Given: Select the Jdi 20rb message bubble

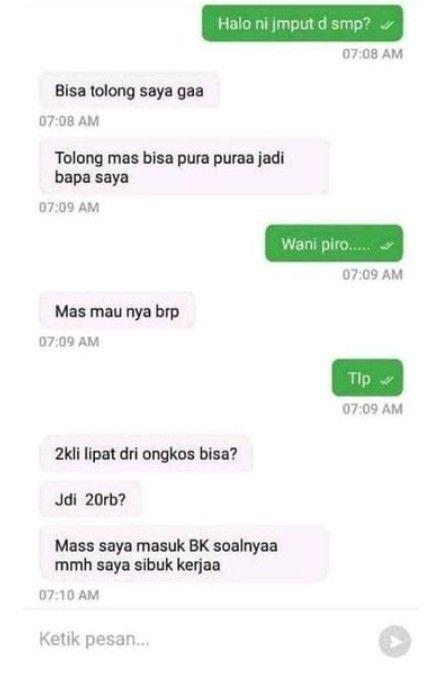Looking at the screenshot, I should [x=91, y=500].
